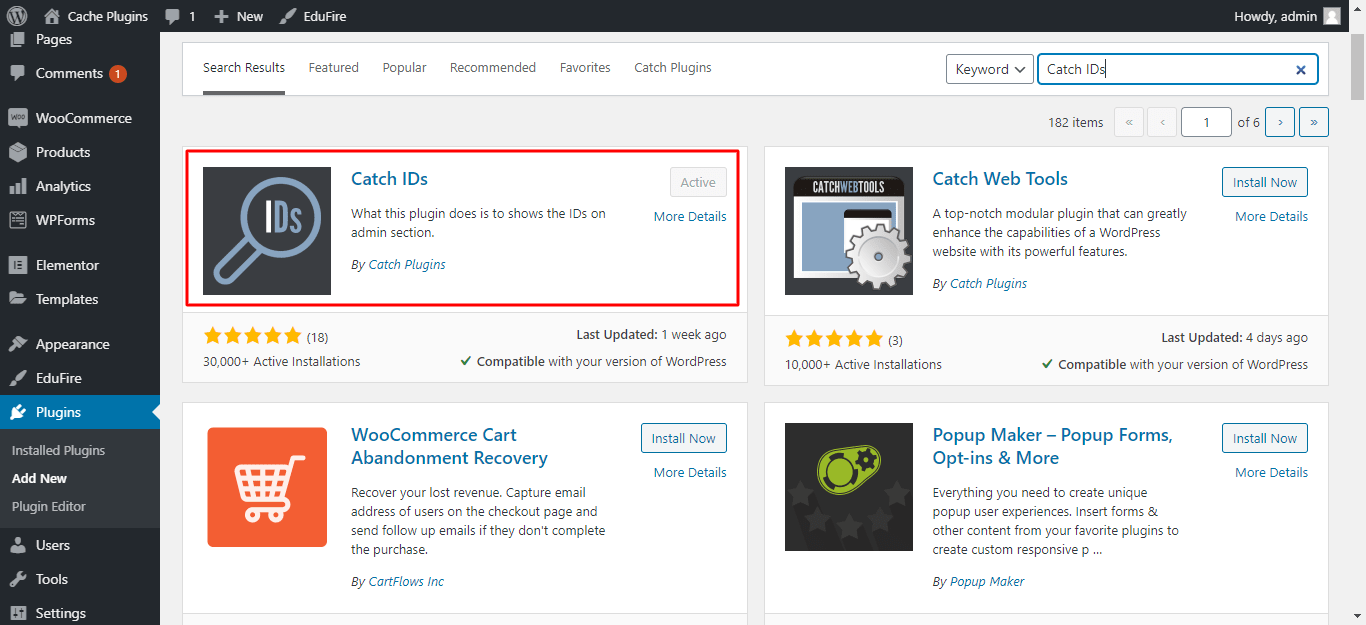The height and width of the screenshot is (625, 1366).
Task: Open the Popular plugins tab
Action: [404, 68]
